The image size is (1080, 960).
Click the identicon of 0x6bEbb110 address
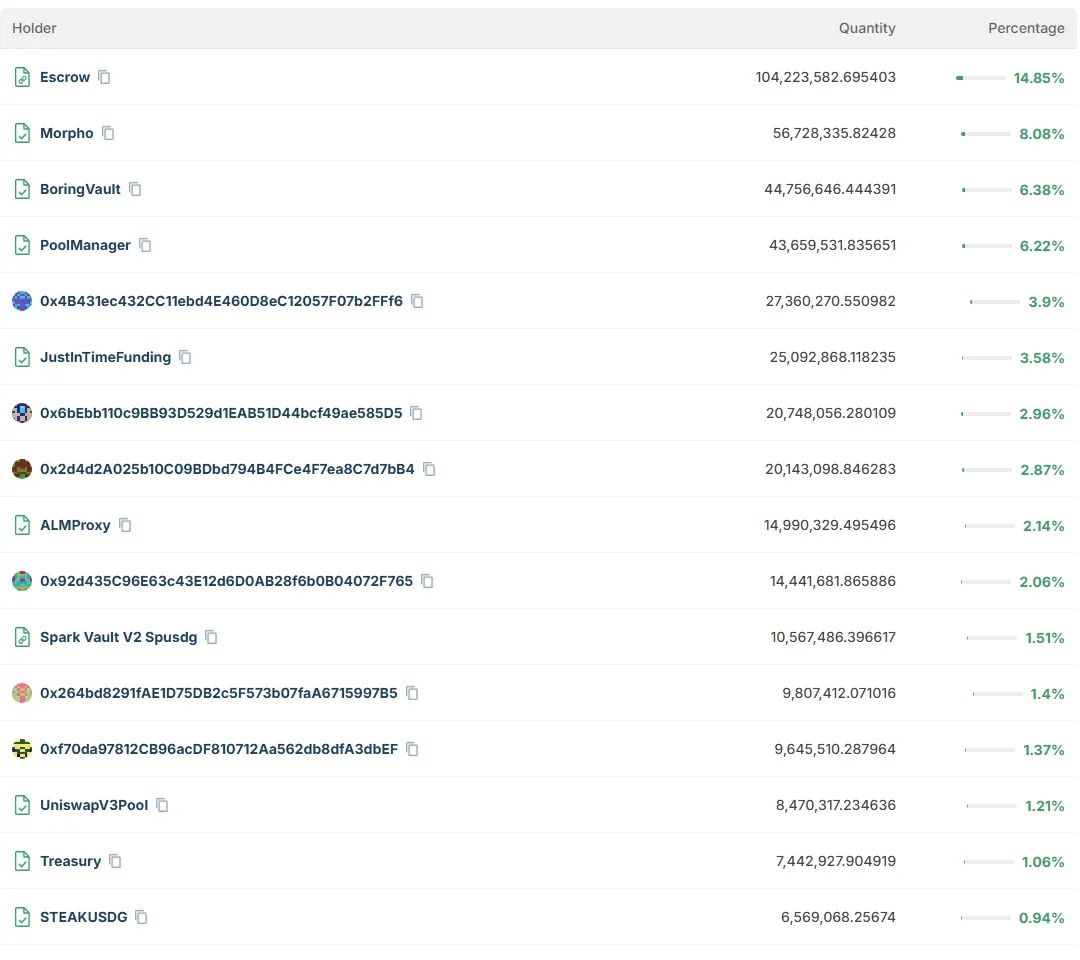(22, 413)
